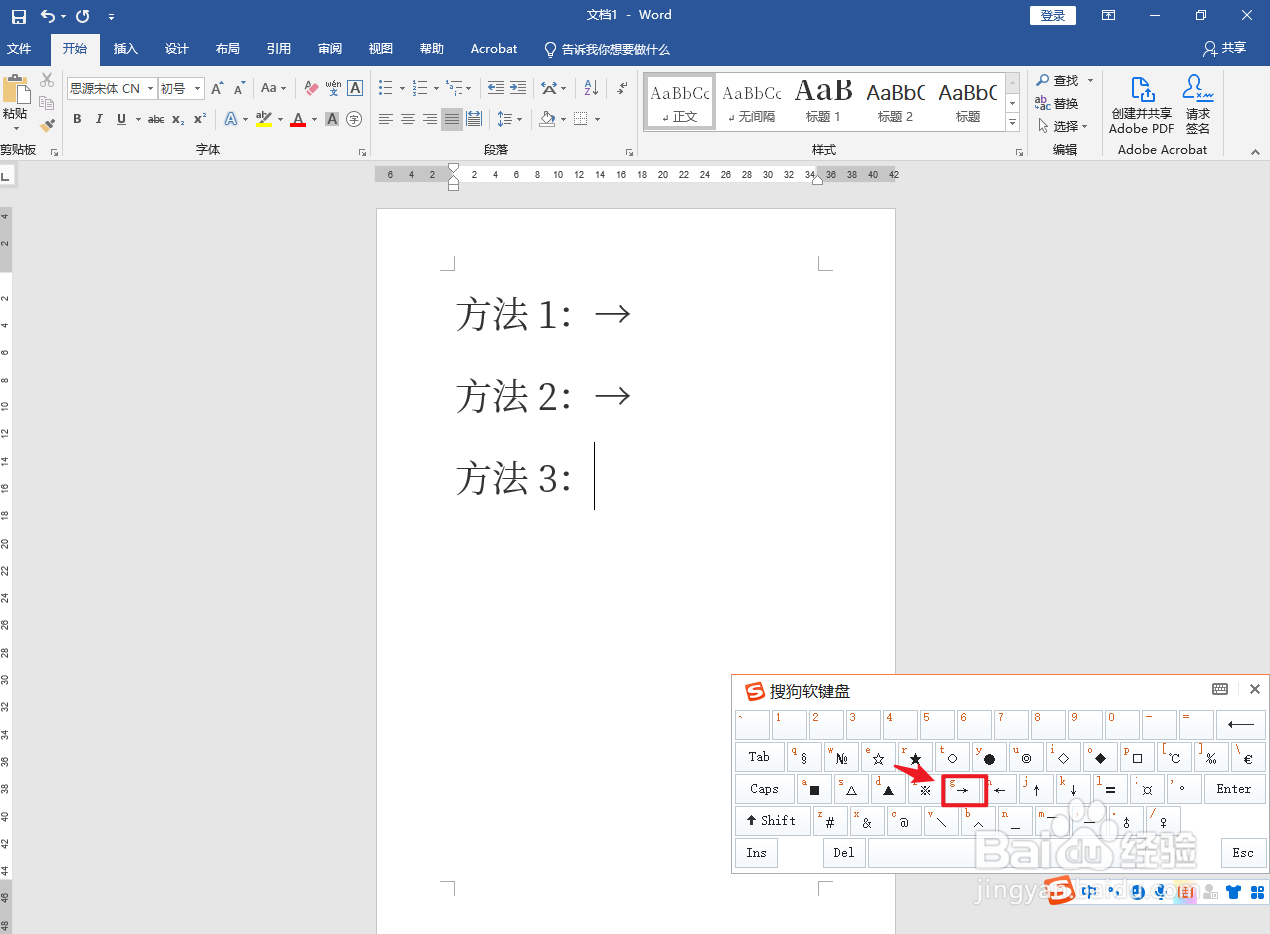Toggle Italic formatting
The width and height of the screenshot is (1270, 934).
tap(99, 119)
